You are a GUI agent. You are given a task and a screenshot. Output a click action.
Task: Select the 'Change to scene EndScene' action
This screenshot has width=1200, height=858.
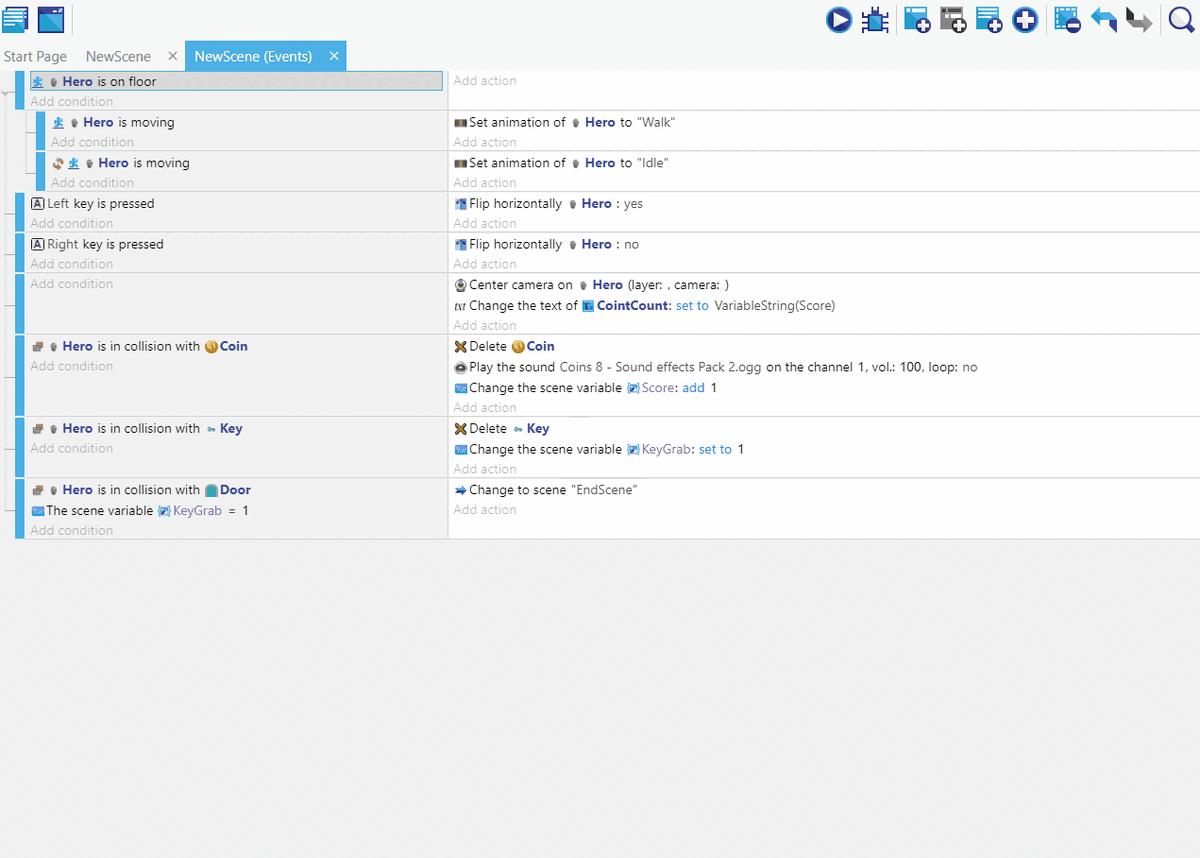point(545,490)
